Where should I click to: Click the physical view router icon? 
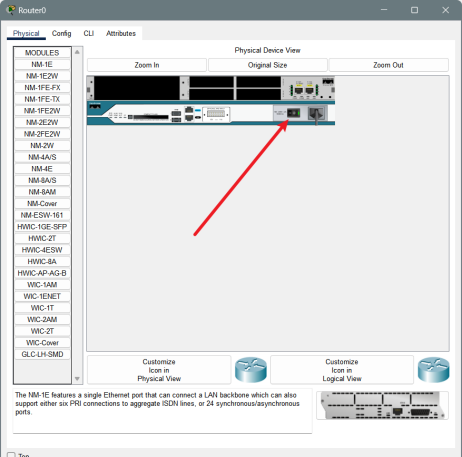click(x=251, y=370)
